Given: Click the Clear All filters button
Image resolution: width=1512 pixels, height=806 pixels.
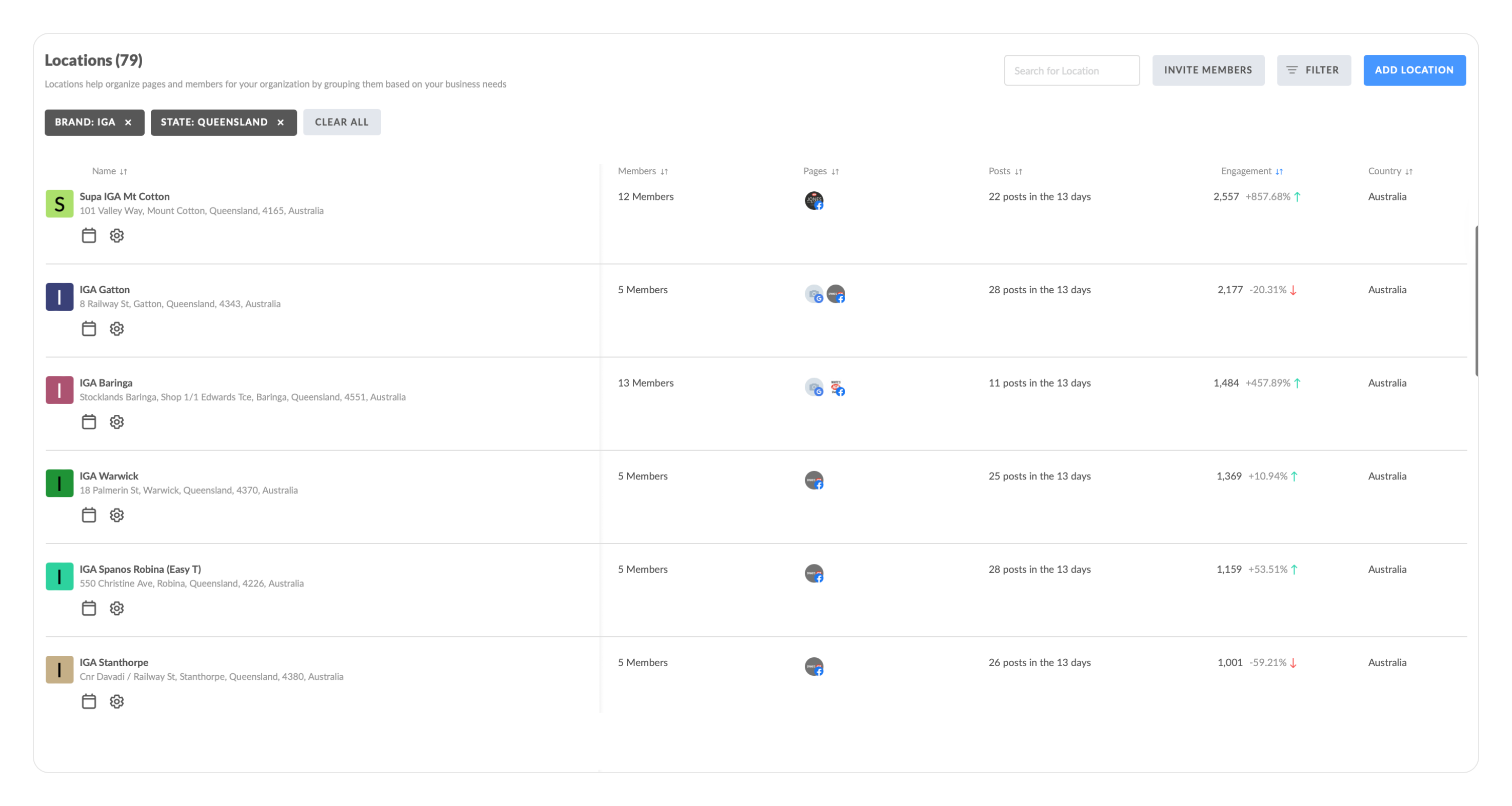Looking at the screenshot, I should pyautogui.click(x=342, y=122).
